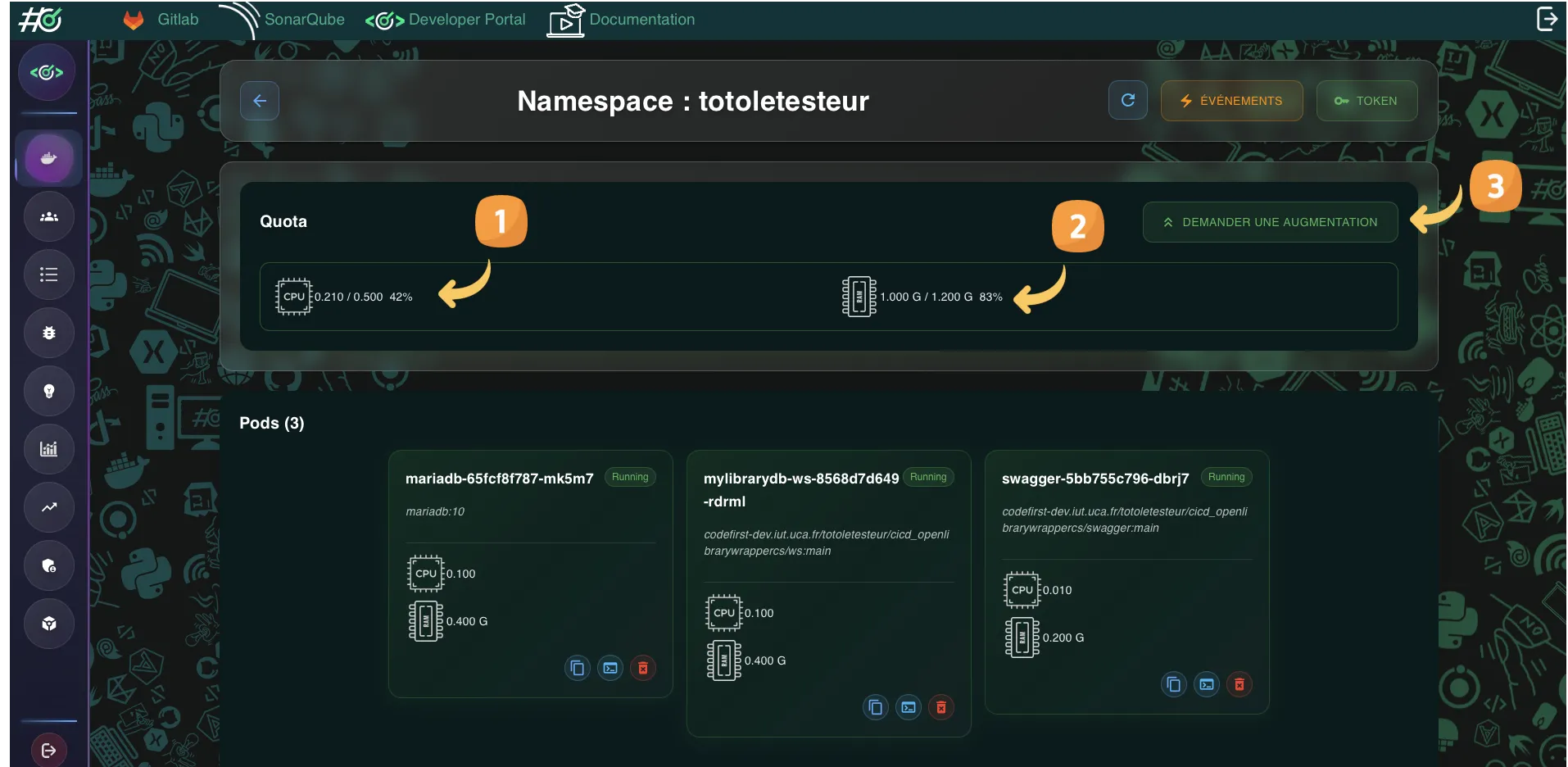Open the ÉVÉNEMENTS panel
The width and height of the screenshot is (1568, 767).
tap(1231, 101)
